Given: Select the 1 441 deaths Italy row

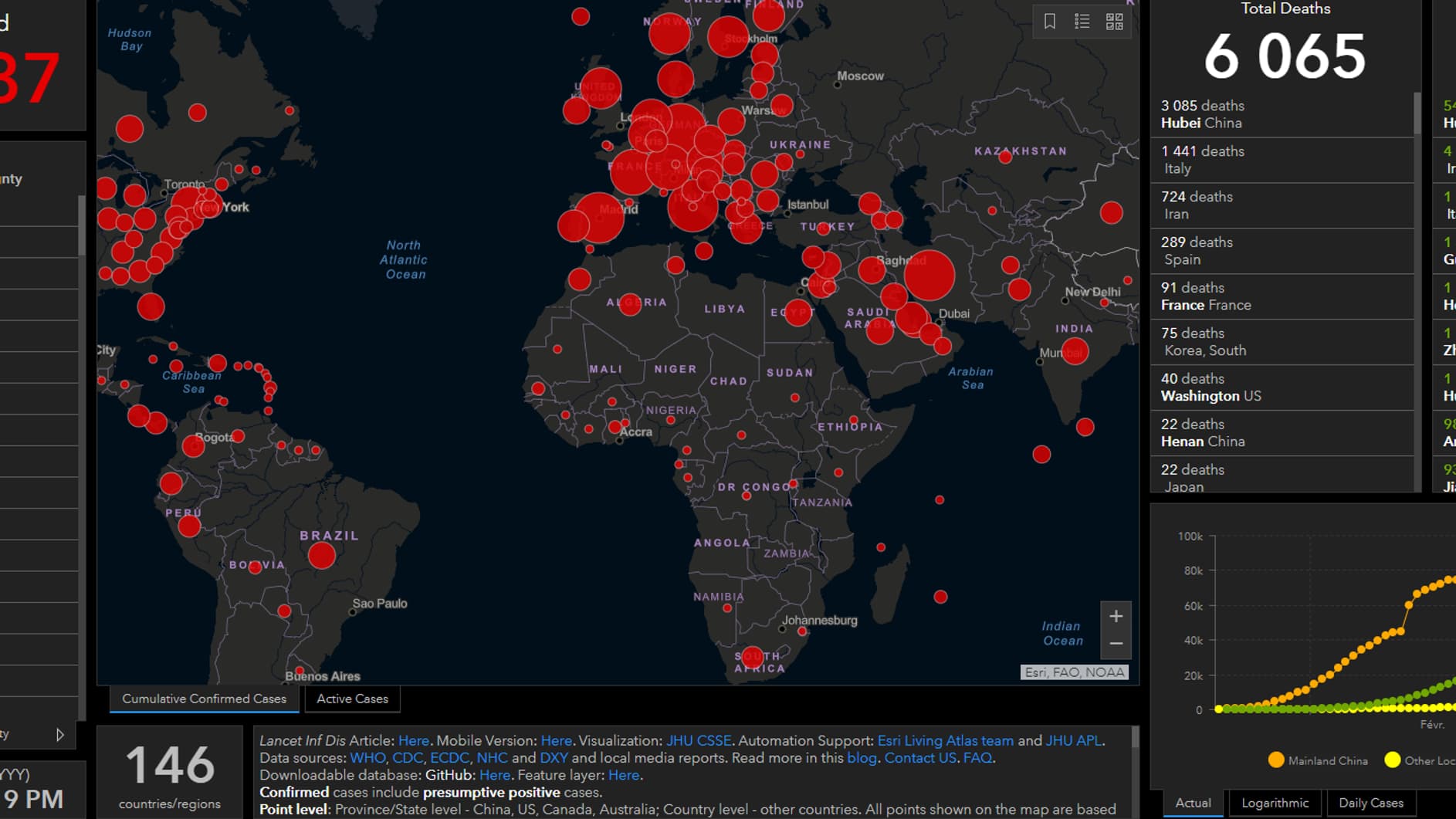Looking at the screenshot, I should [x=1282, y=160].
